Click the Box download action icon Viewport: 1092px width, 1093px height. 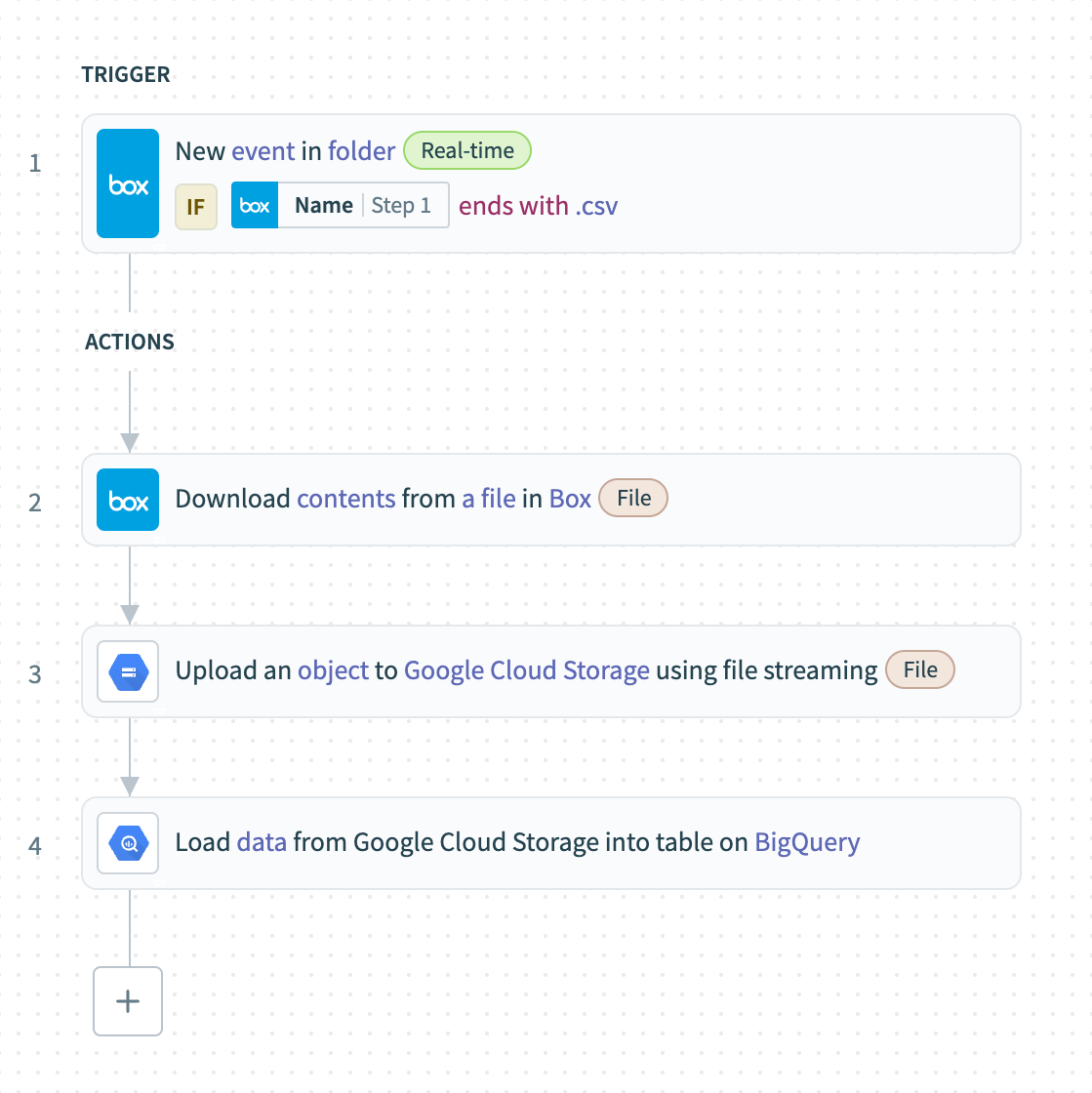(x=127, y=500)
